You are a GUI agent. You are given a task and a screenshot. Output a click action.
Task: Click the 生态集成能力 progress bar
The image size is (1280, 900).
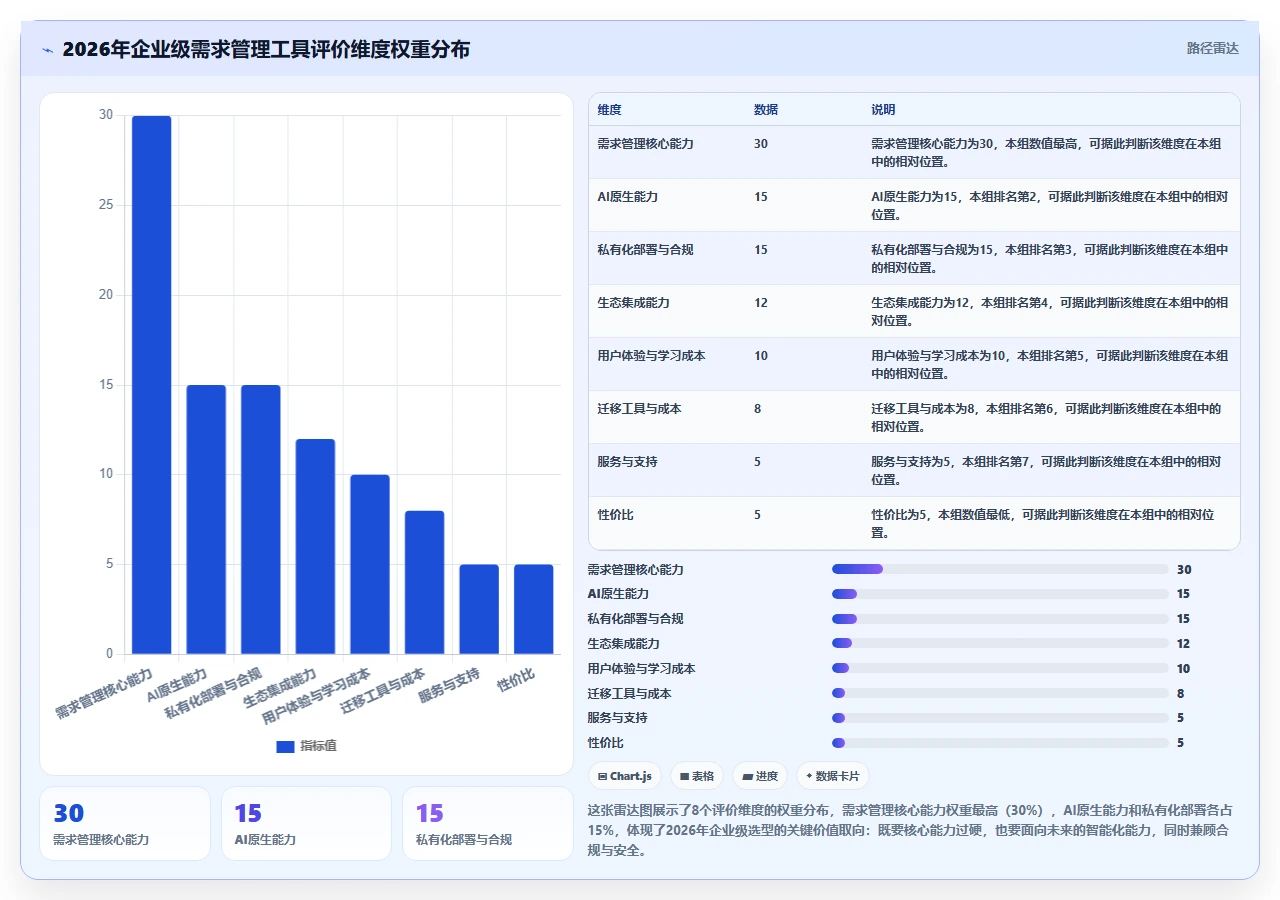click(x=1000, y=644)
